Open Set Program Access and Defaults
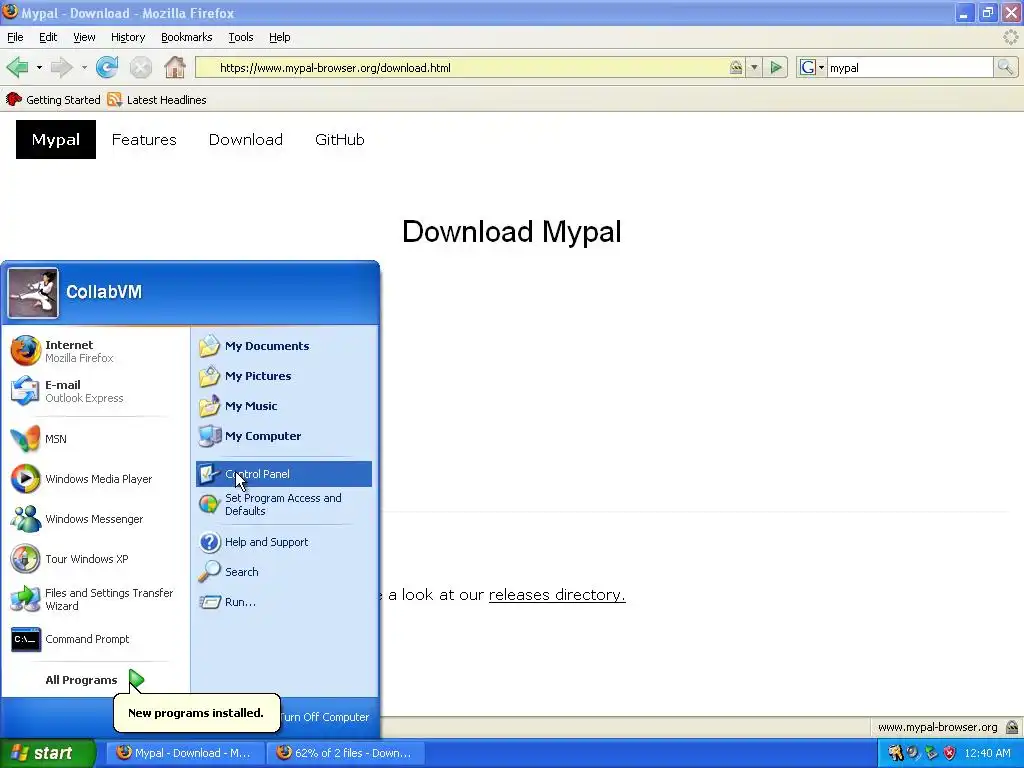 coord(283,504)
